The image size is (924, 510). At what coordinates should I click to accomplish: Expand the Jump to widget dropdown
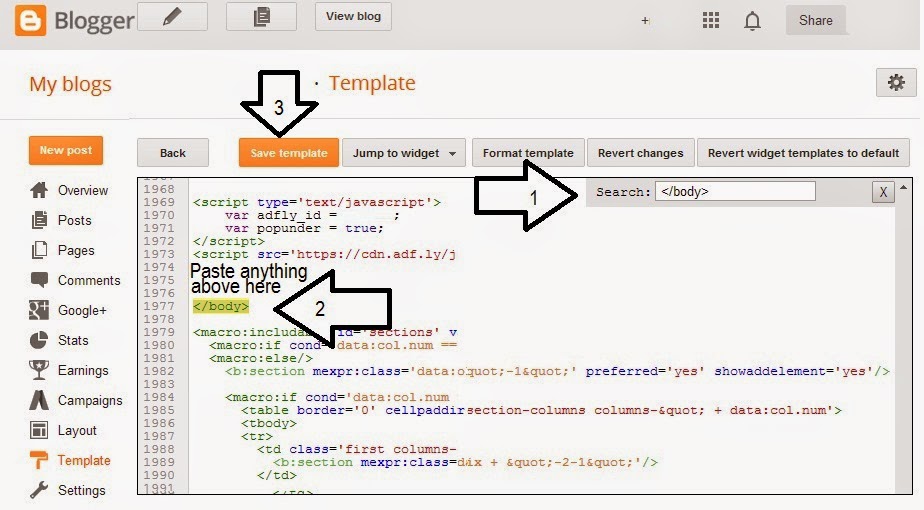point(404,153)
